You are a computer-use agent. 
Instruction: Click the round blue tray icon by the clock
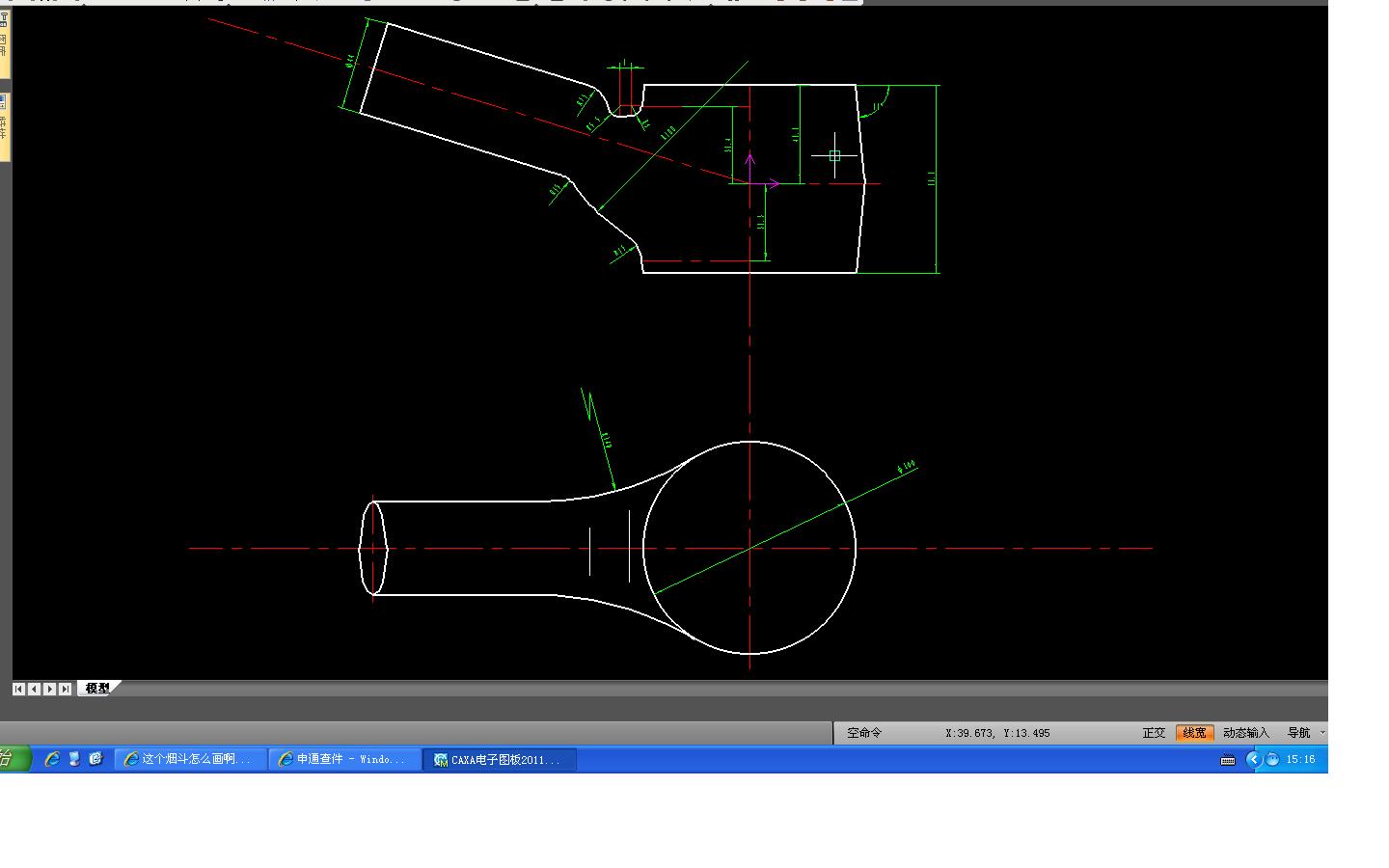(1272, 760)
